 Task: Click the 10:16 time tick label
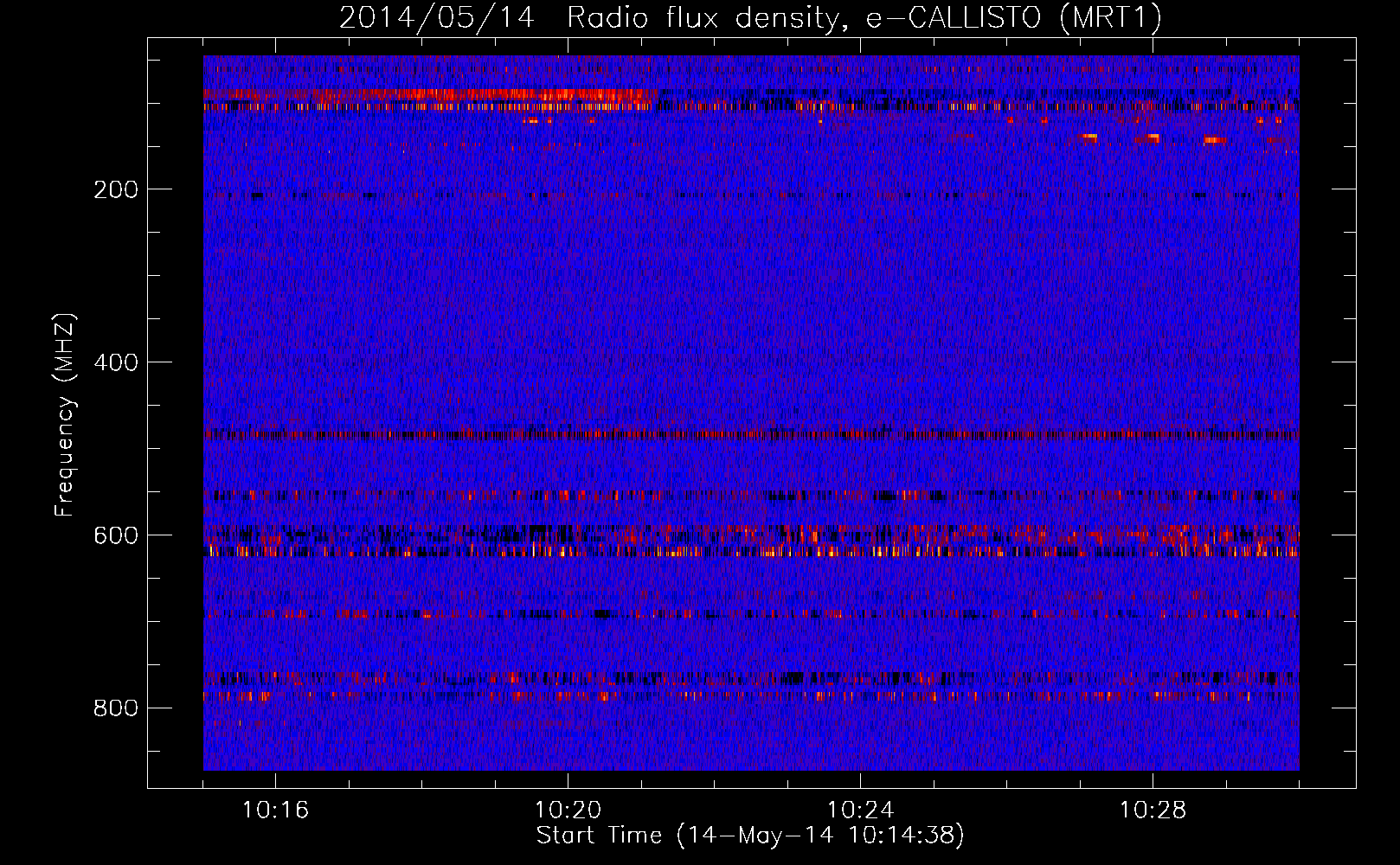click(275, 811)
